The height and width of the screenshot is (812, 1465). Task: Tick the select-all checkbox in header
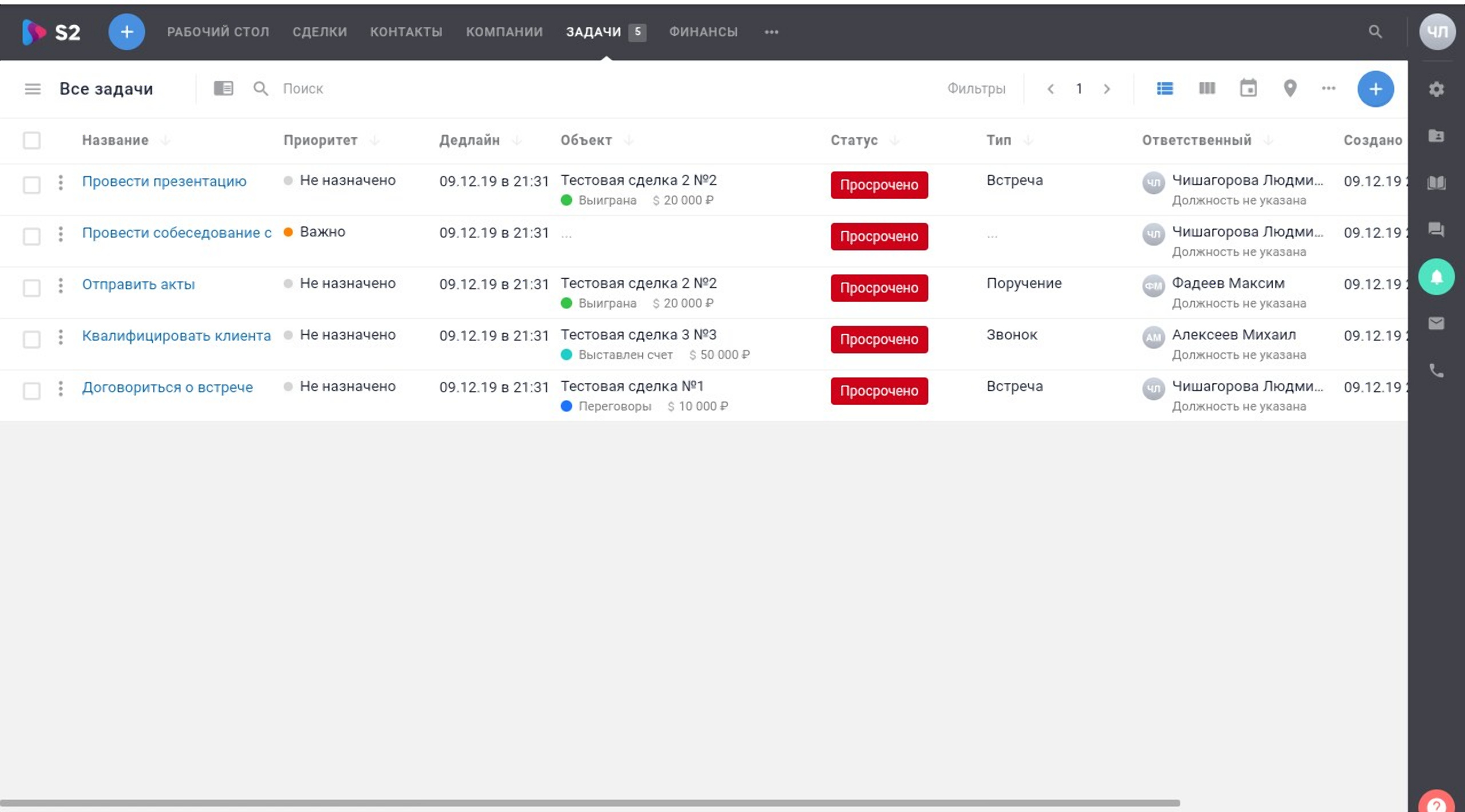click(x=31, y=140)
